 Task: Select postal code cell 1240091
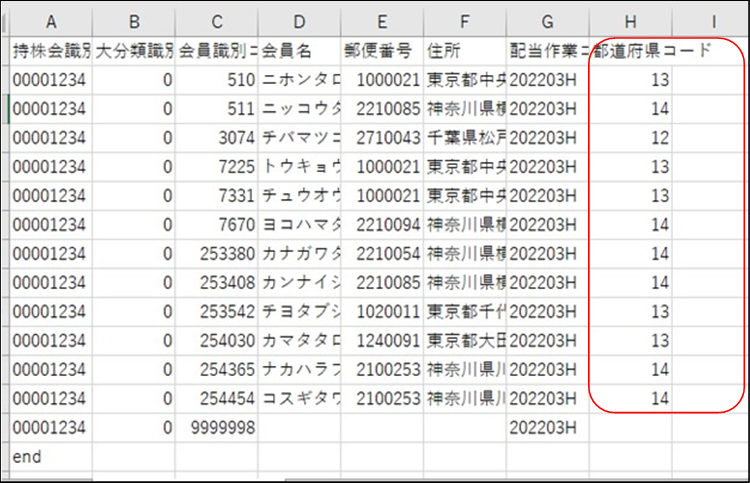coord(382,340)
